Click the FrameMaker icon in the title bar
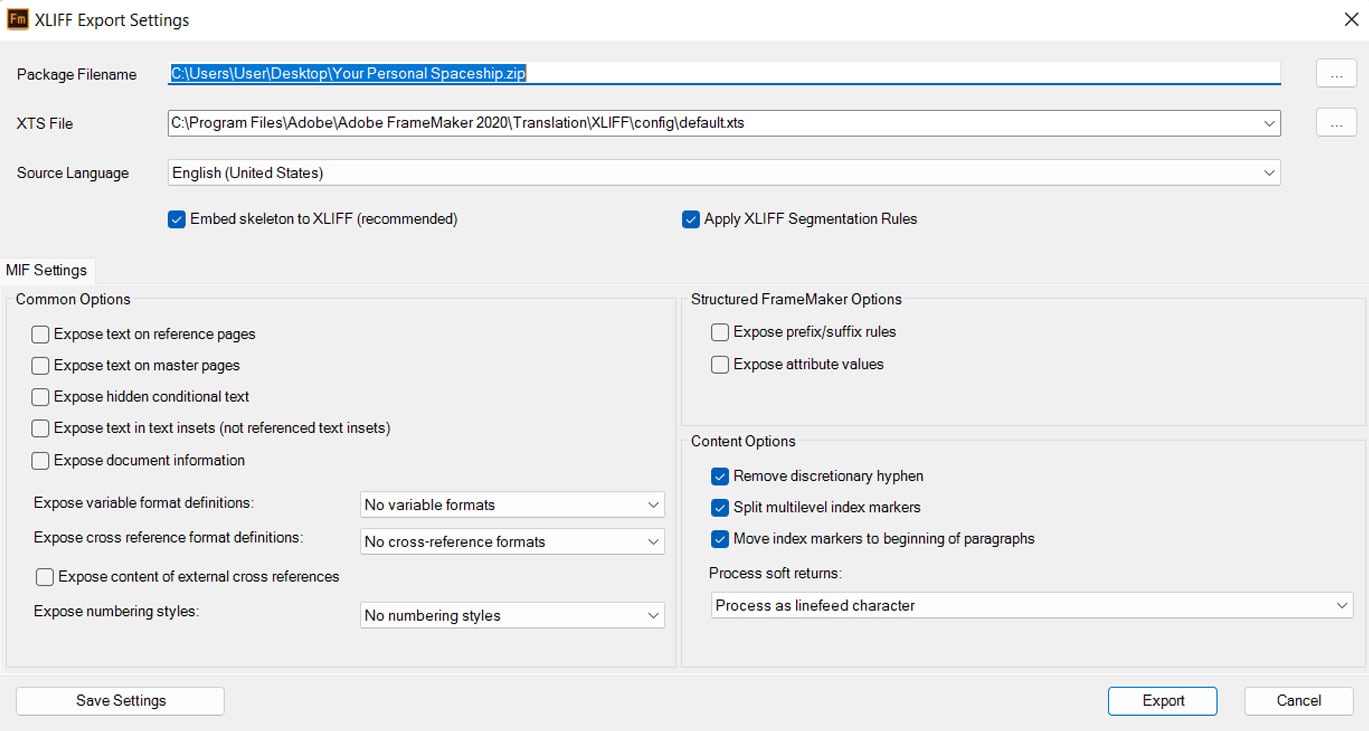This screenshot has width=1369, height=731. (16, 18)
